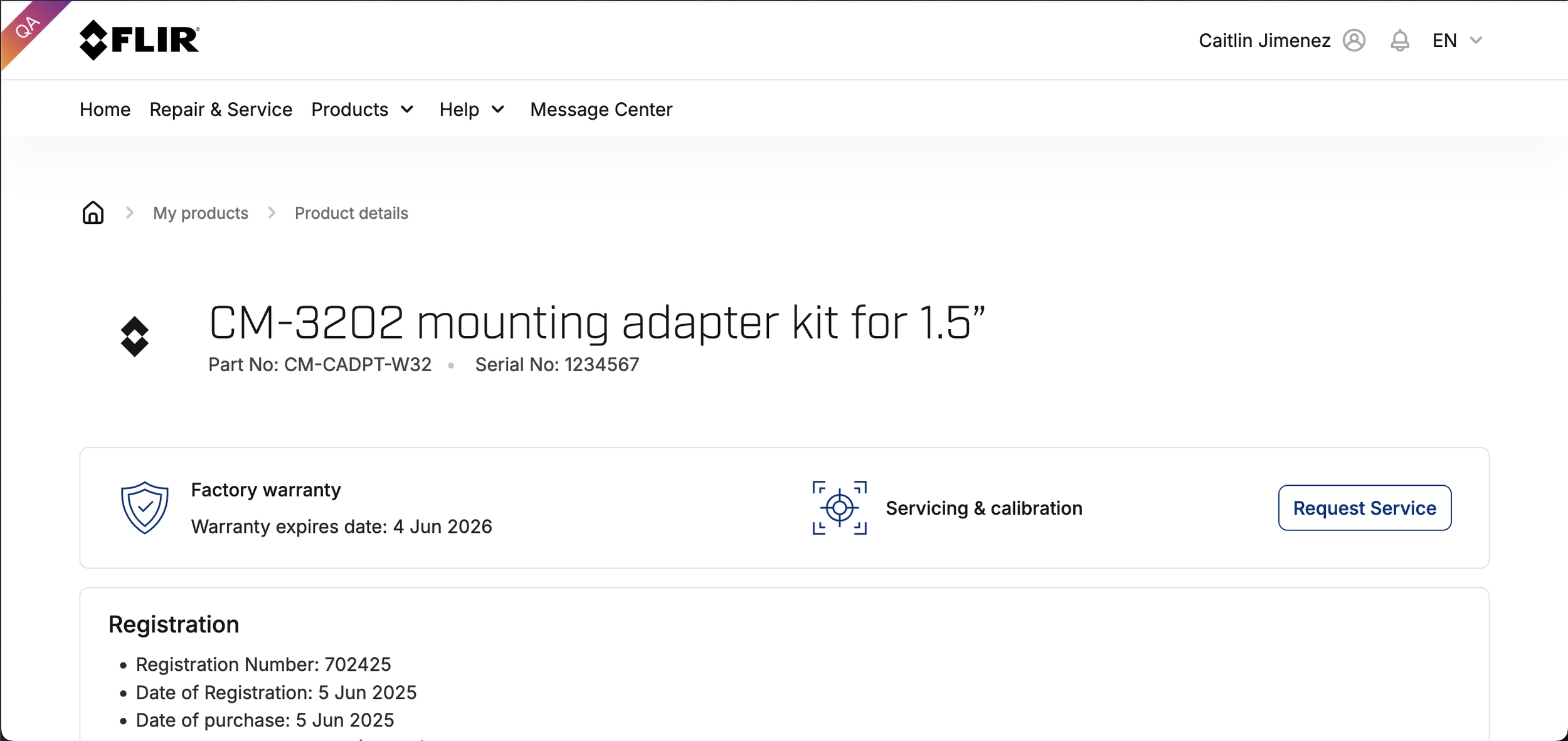The width and height of the screenshot is (1568, 741).
Task: Open the Message Center
Action: pyautogui.click(x=601, y=110)
